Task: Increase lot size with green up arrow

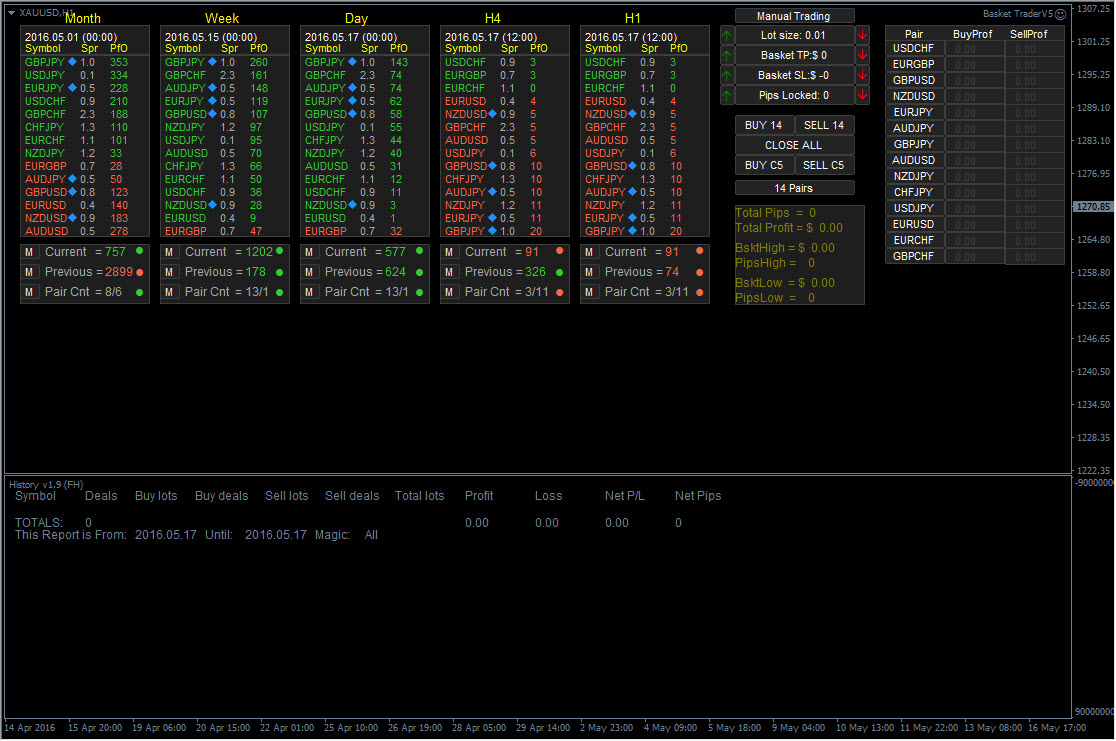Action: 727,35
